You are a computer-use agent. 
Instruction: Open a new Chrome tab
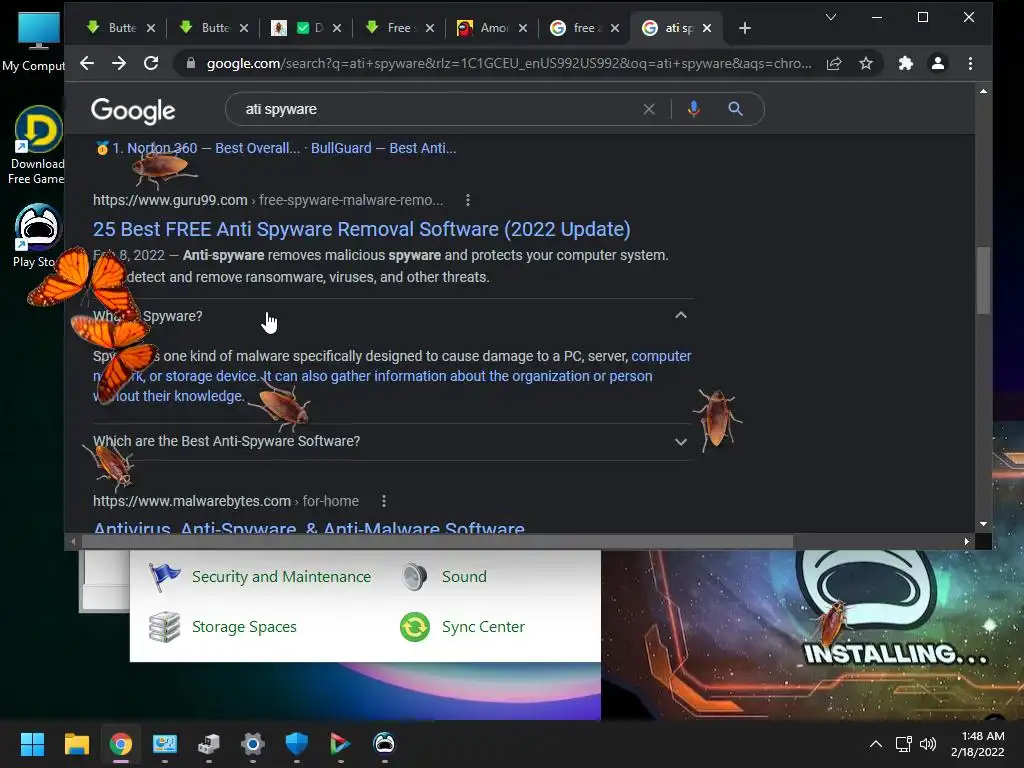click(x=744, y=28)
